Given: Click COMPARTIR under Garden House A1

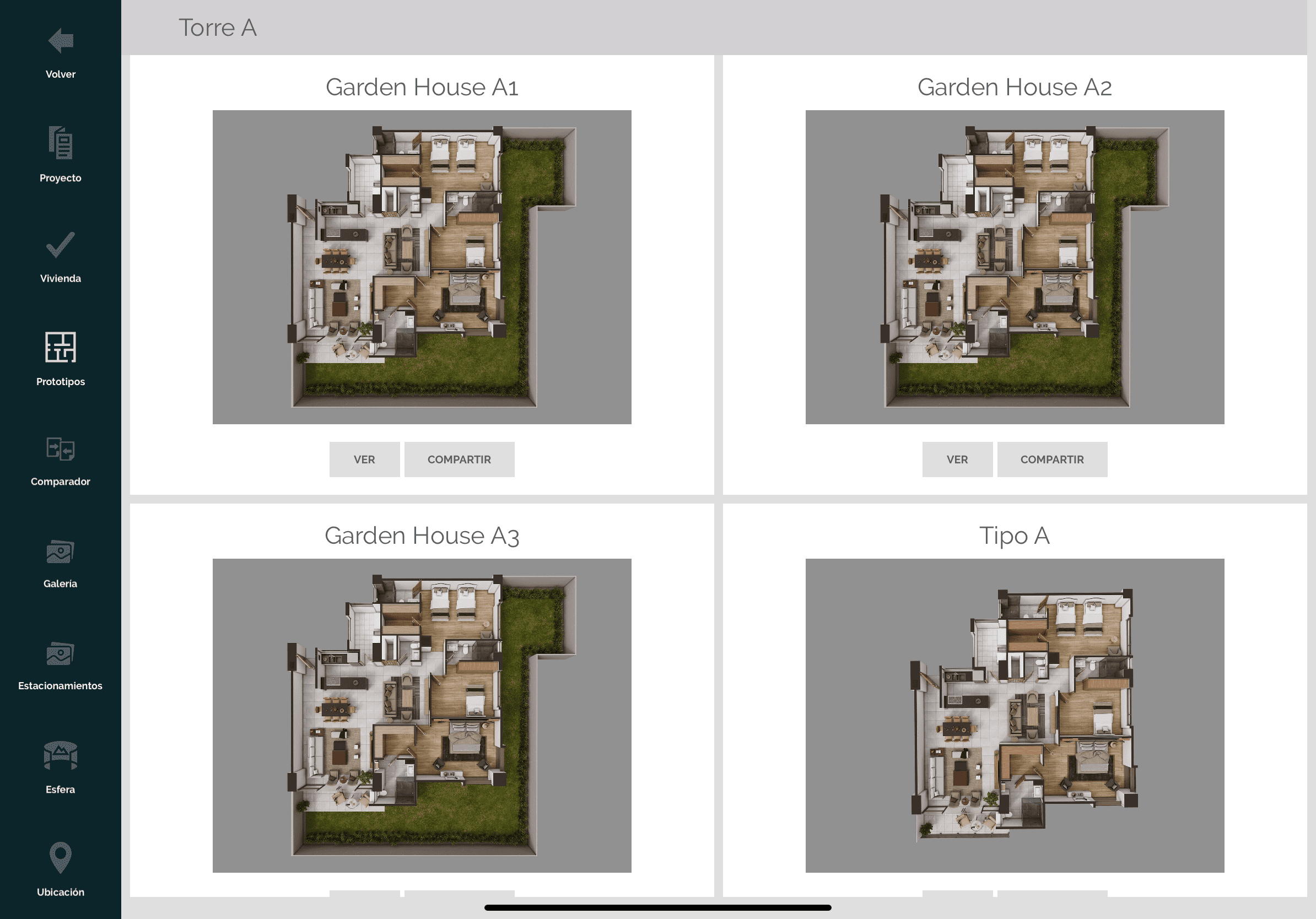Looking at the screenshot, I should click(459, 459).
